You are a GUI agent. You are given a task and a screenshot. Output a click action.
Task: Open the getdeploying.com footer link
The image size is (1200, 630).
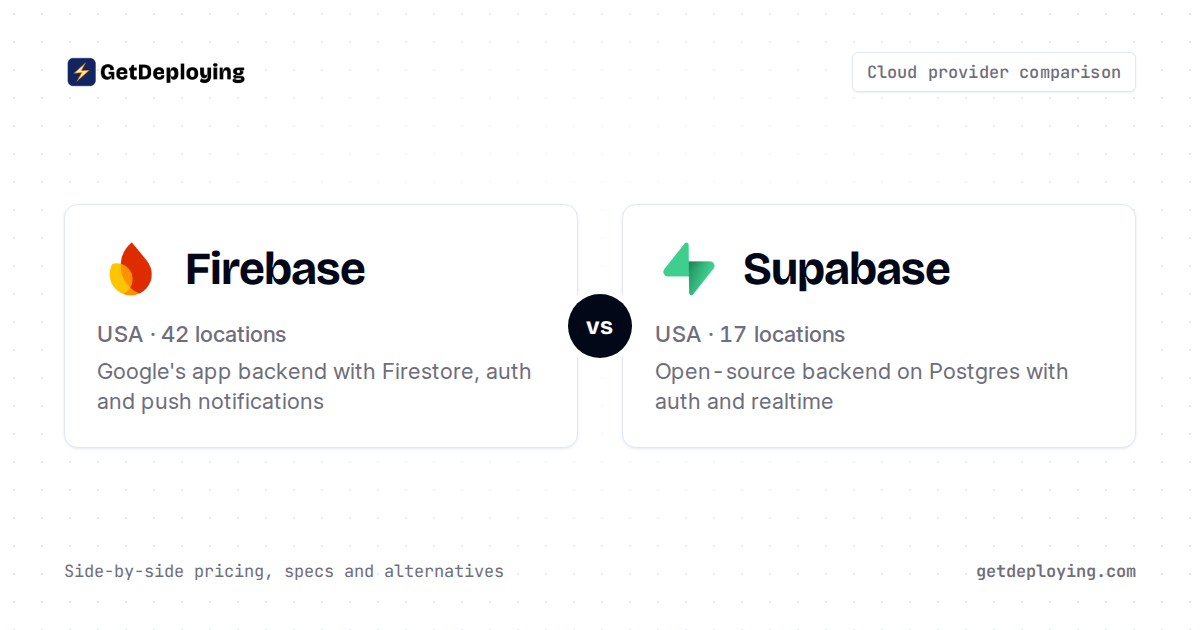(1056, 572)
